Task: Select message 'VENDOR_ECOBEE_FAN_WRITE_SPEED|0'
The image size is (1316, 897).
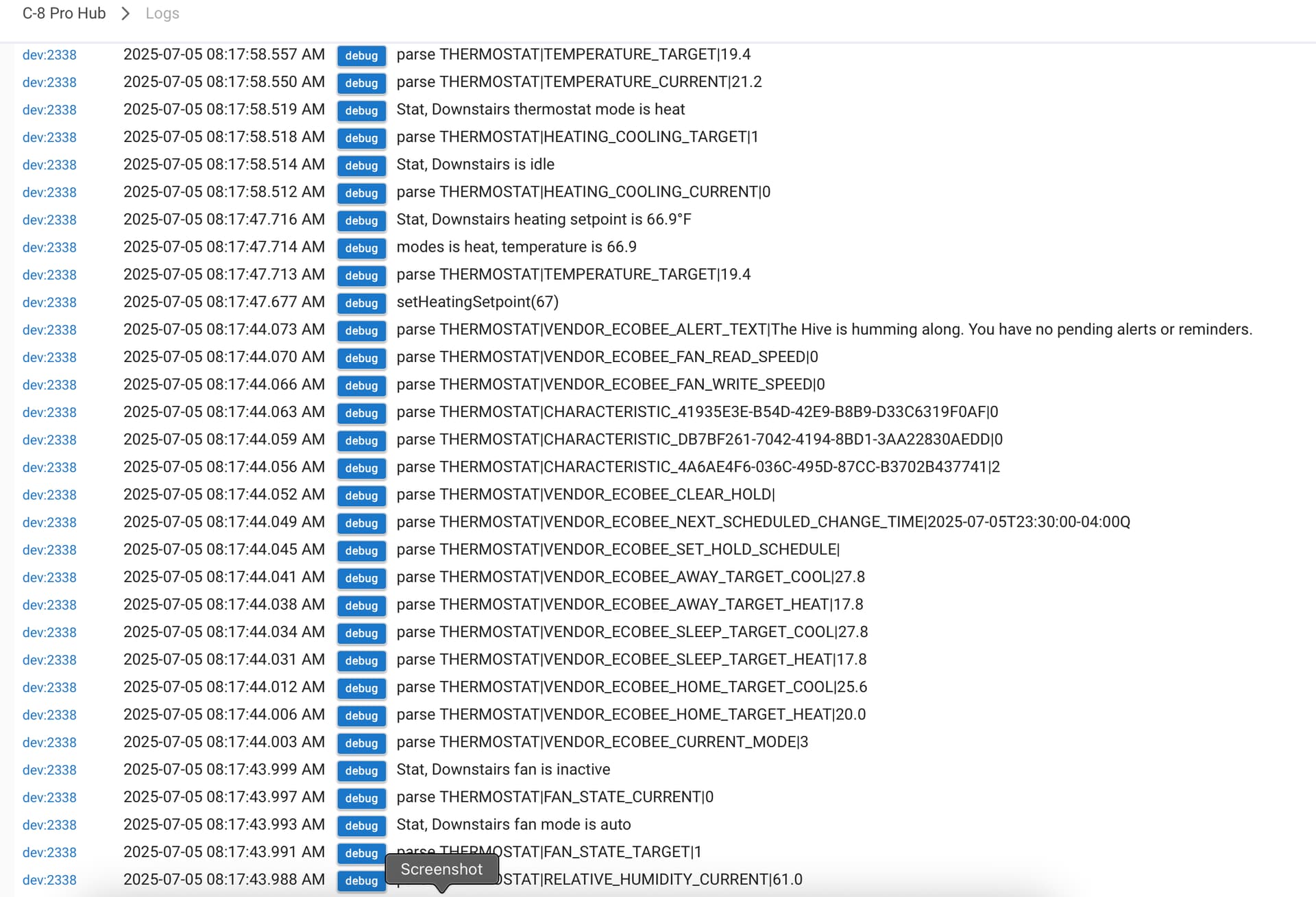Action: click(611, 385)
